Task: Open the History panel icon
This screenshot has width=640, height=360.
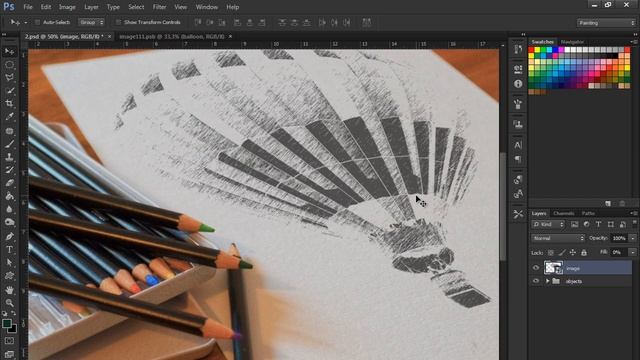Action: point(518,49)
